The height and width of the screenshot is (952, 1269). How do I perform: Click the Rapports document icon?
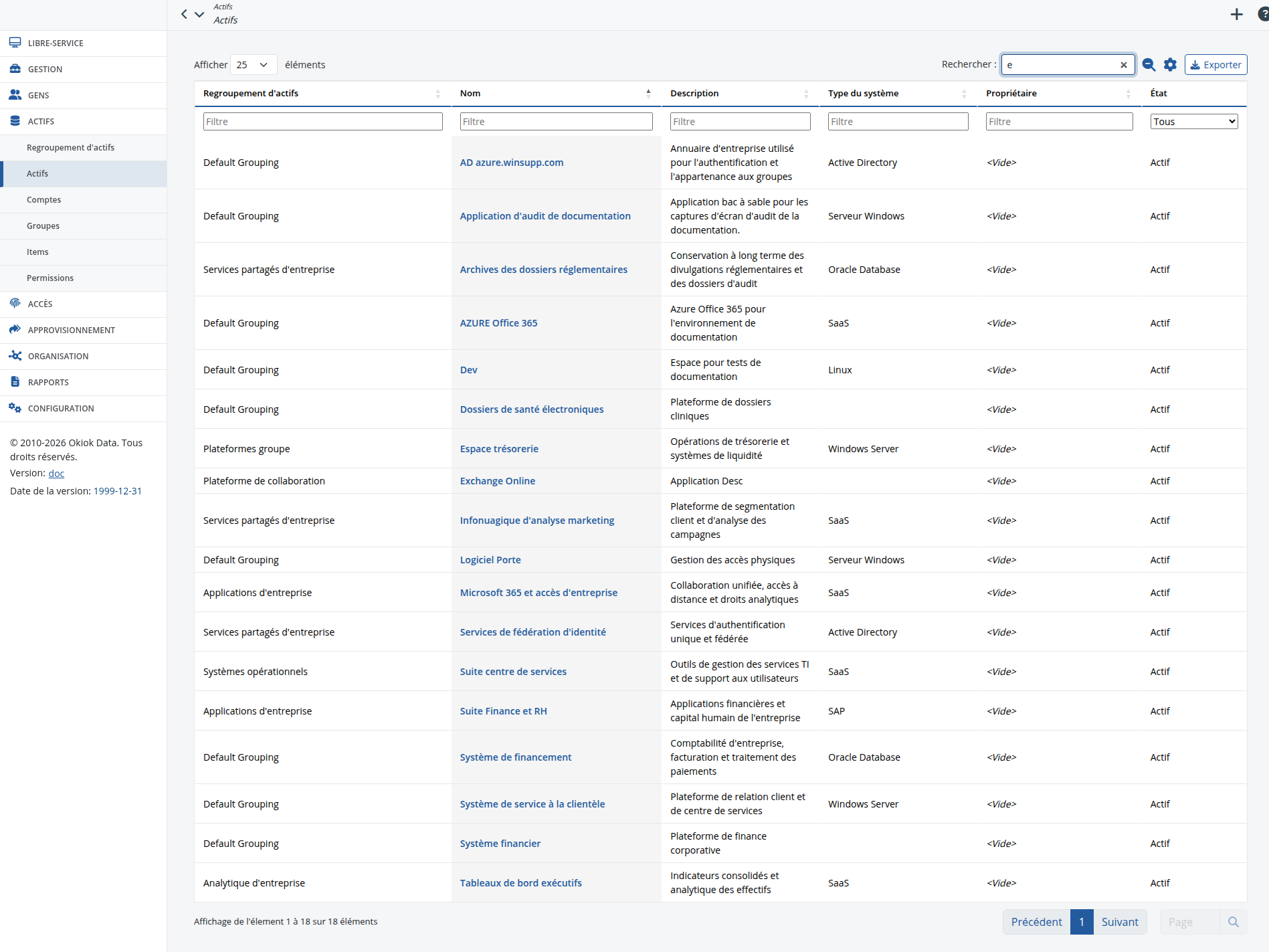pyautogui.click(x=15, y=382)
